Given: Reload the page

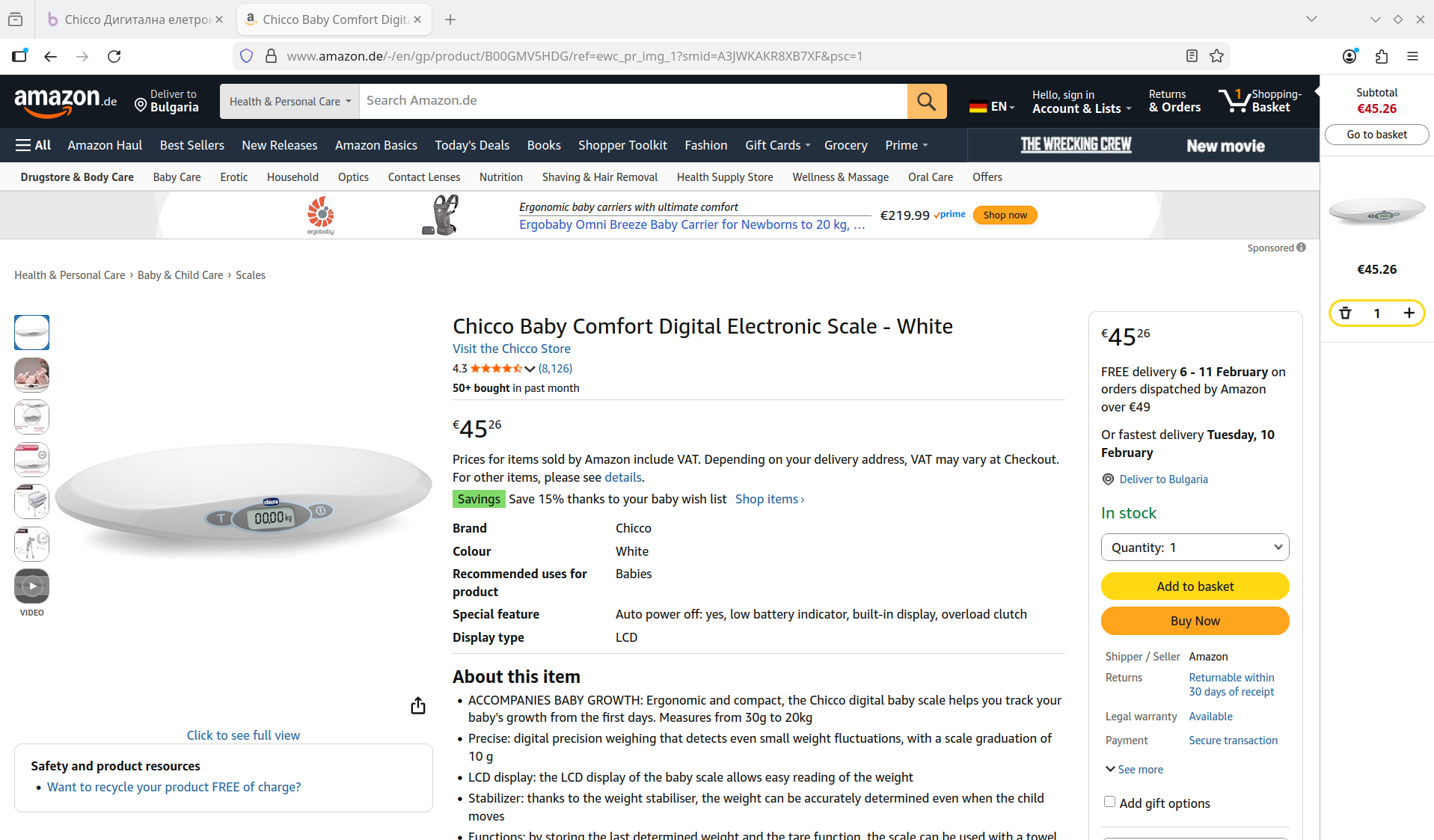Looking at the screenshot, I should 114,56.
